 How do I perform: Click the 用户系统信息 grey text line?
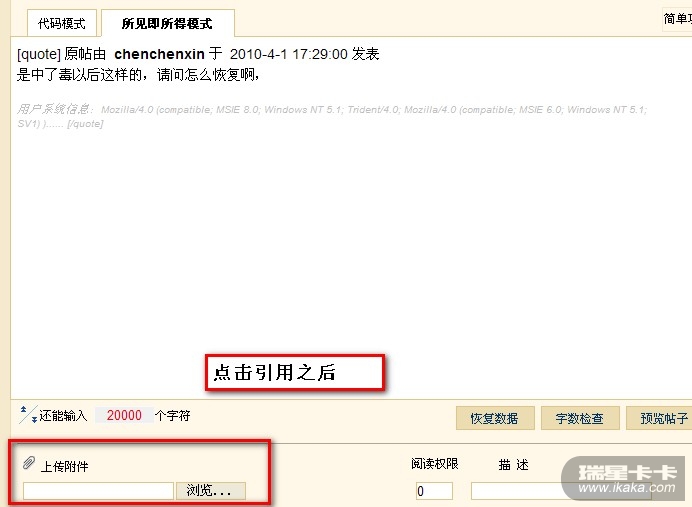coord(332,116)
